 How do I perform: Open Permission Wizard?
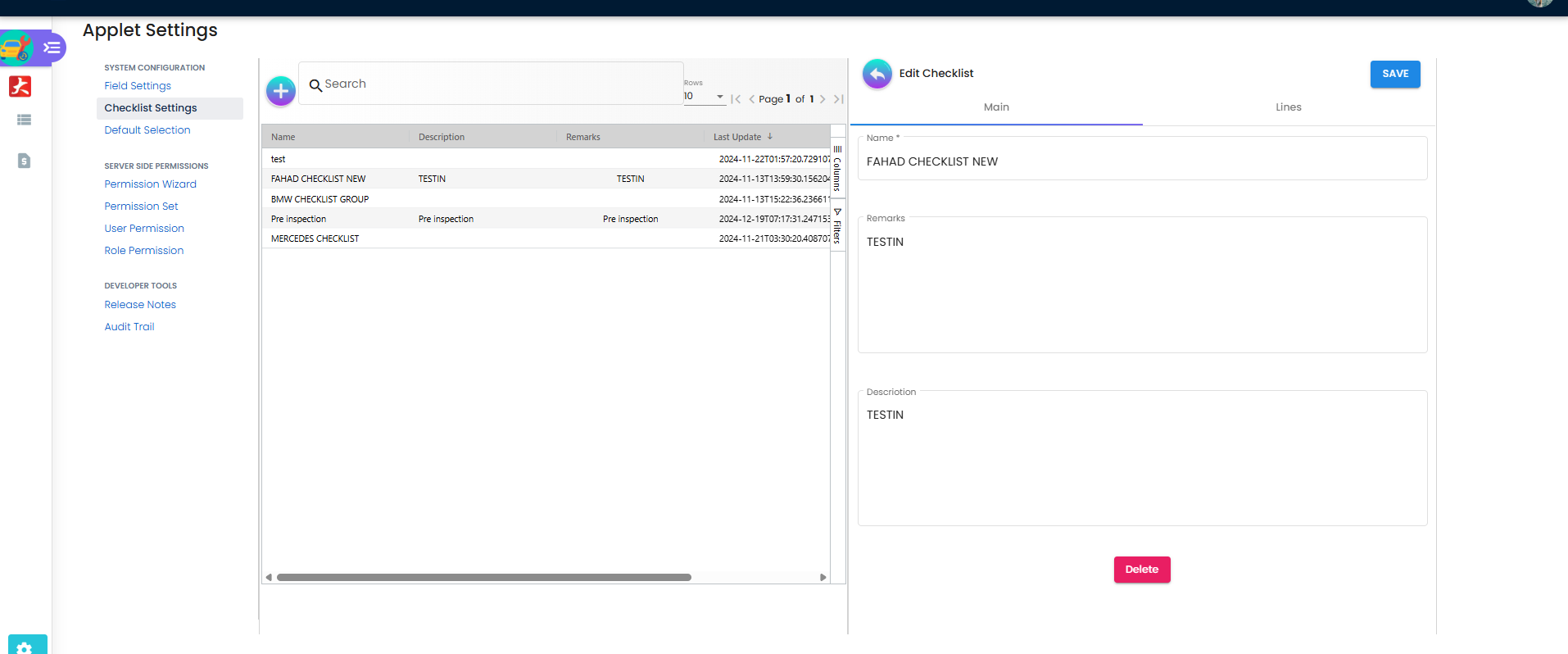click(x=151, y=184)
